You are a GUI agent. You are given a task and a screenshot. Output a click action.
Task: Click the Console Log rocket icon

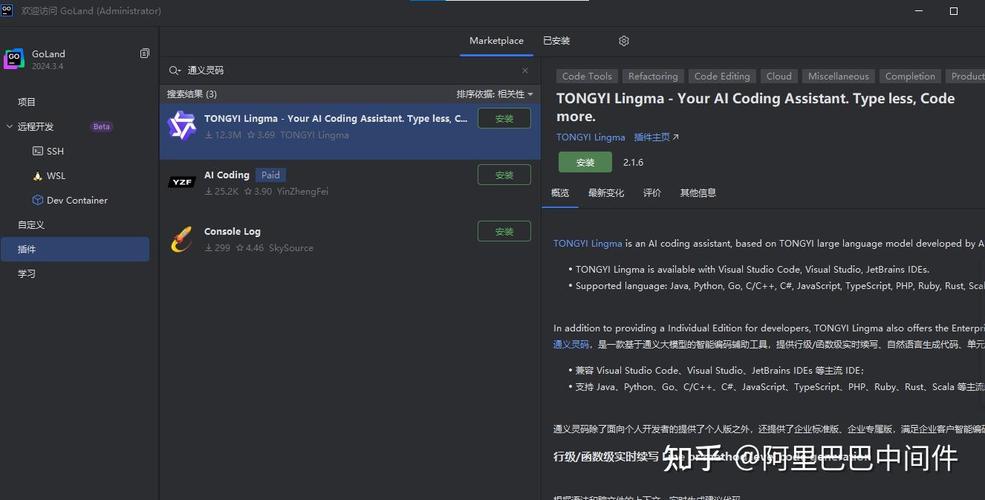(x=182, y=239)
